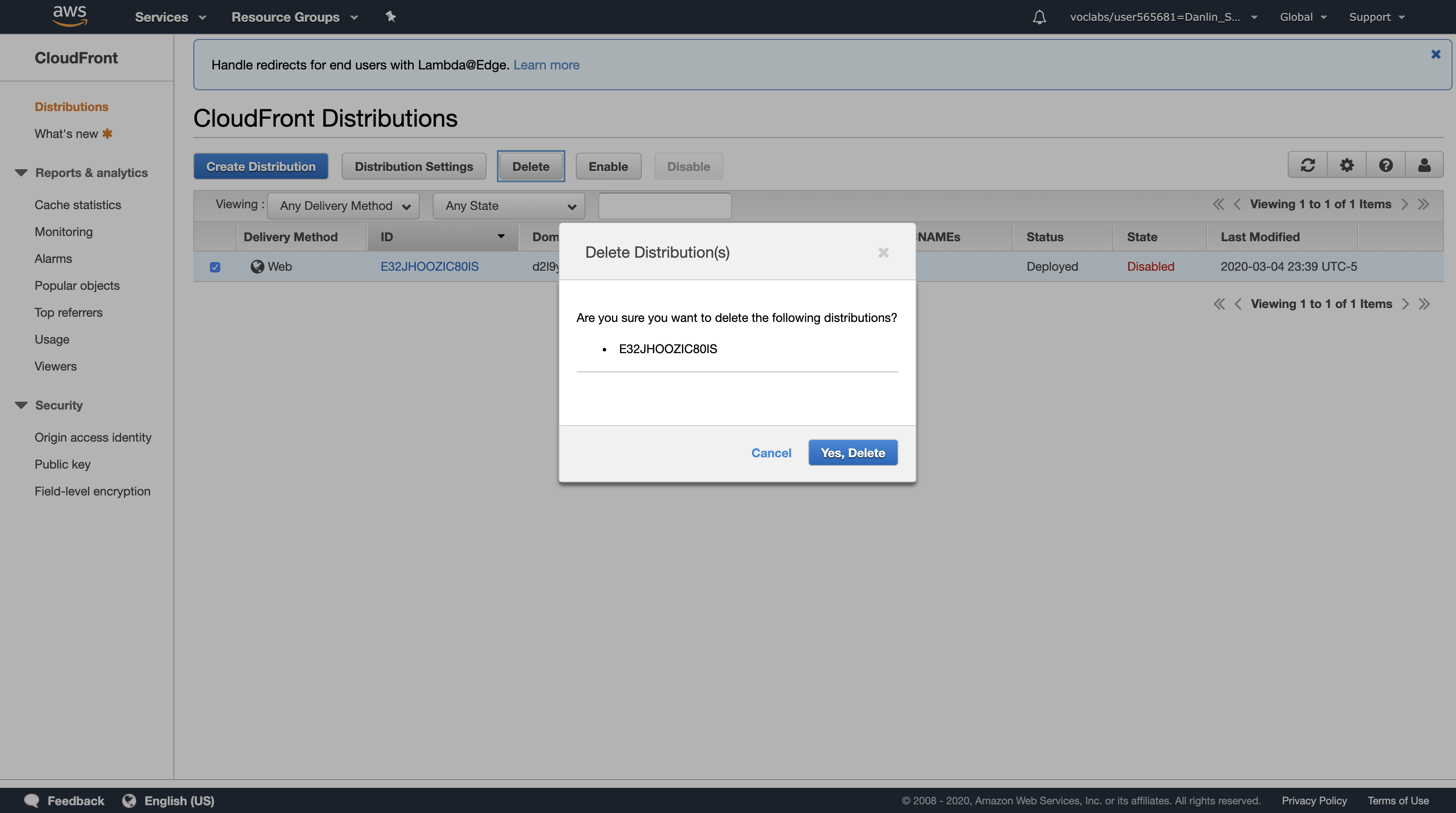Viewport: 1456px width, 813px height.
Task: Confirm with Yes, Delete button
Action: (x=852, y=453)
